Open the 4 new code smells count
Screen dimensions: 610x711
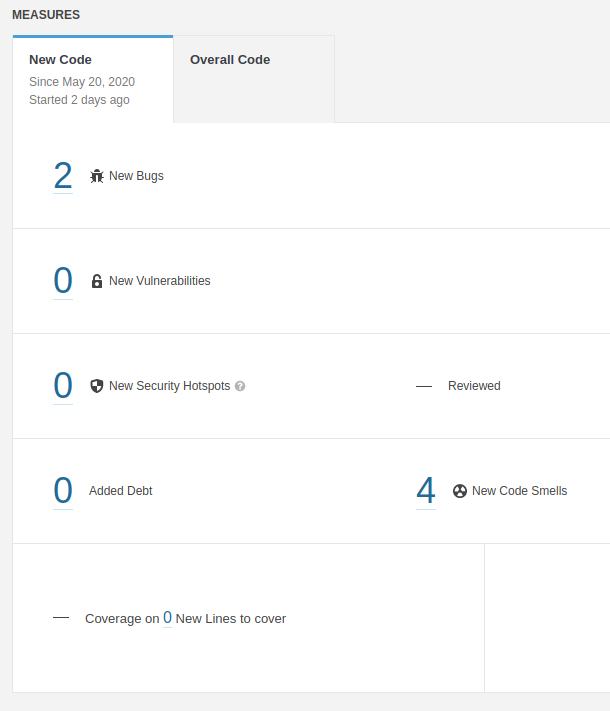[426, 491]
